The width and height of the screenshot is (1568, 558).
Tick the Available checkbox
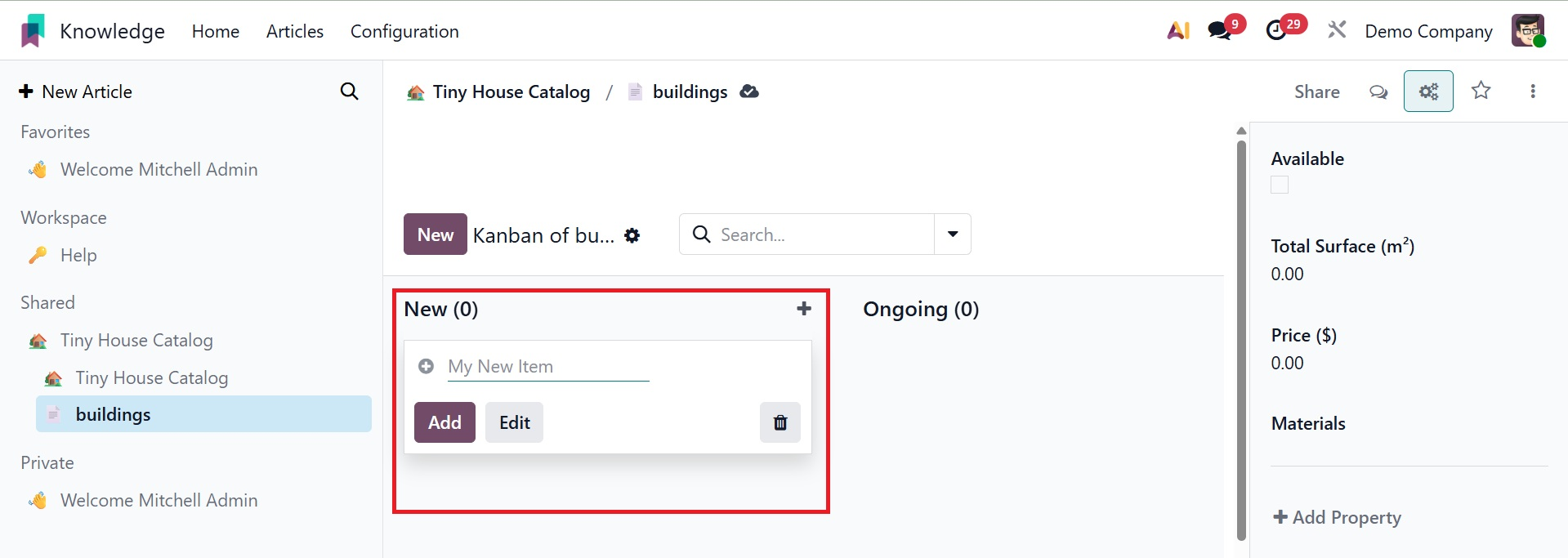pos(1280,185)
